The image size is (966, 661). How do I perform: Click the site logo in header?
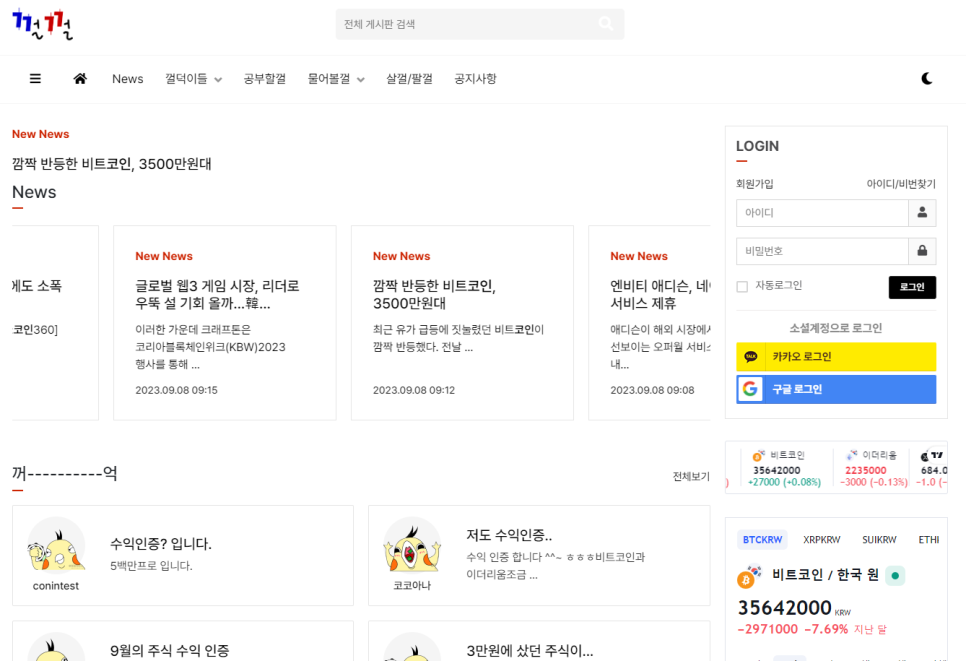43,25
